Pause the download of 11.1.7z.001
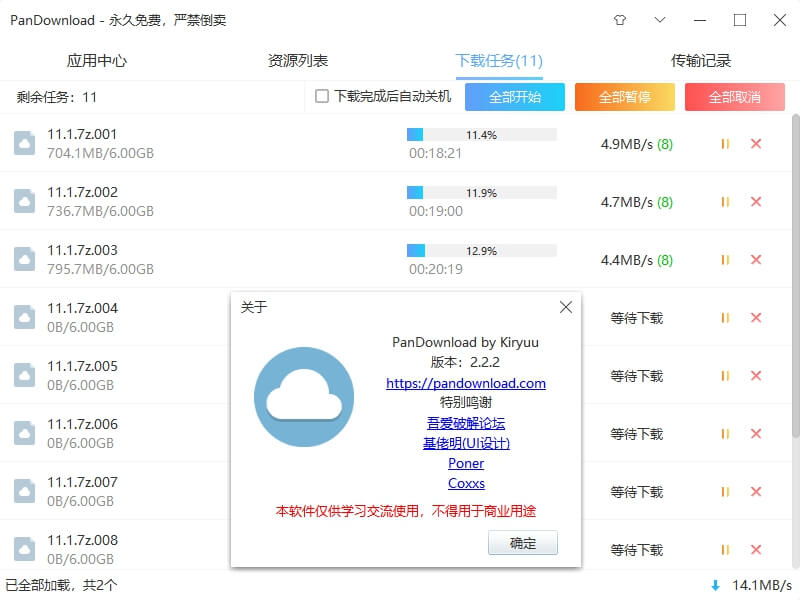The height and width of the screenshot is (600, 800). click(x=726, y=144)
